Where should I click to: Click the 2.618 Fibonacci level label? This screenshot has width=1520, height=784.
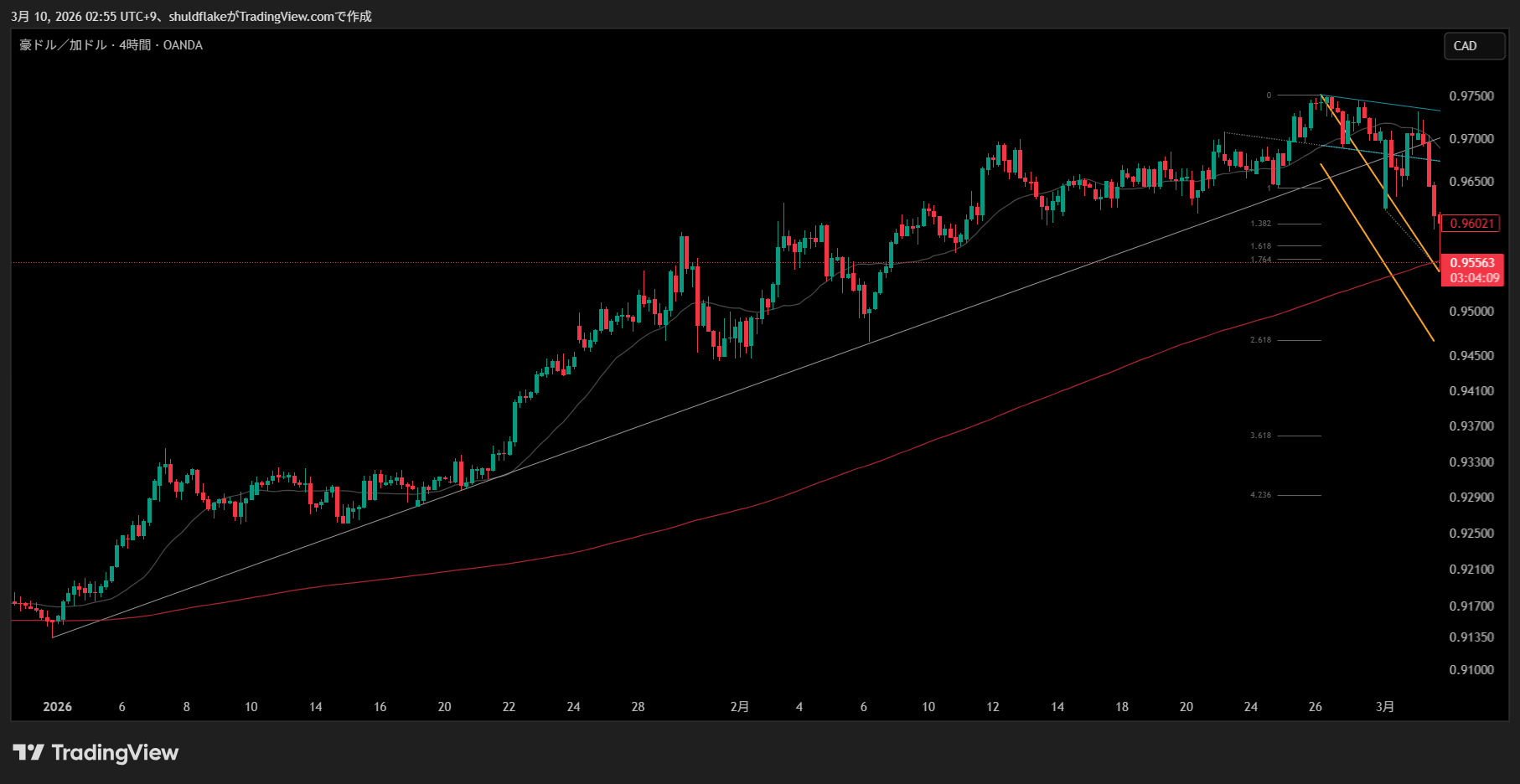(1260, 340)
